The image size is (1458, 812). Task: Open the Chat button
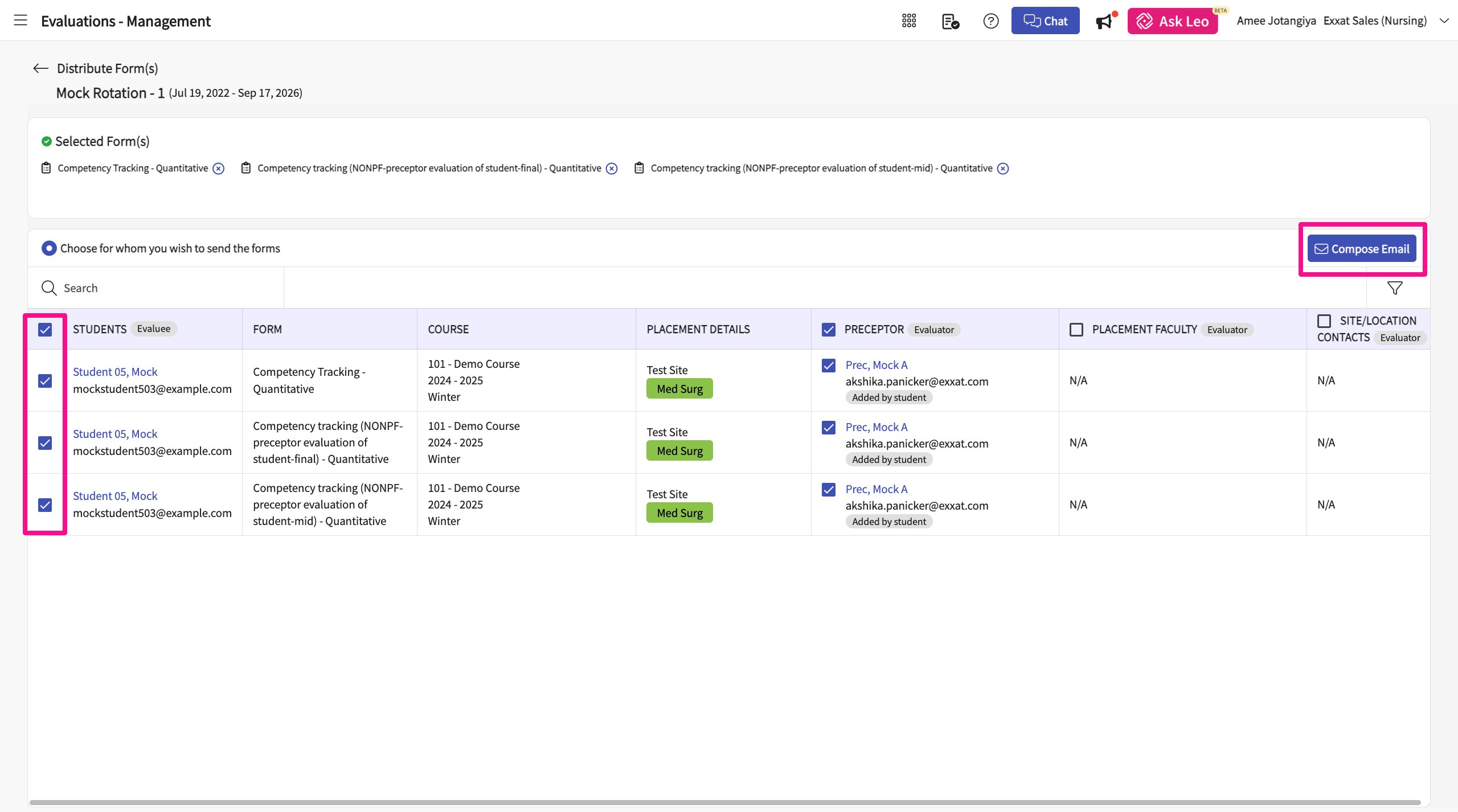click(x=1045, y=21)
